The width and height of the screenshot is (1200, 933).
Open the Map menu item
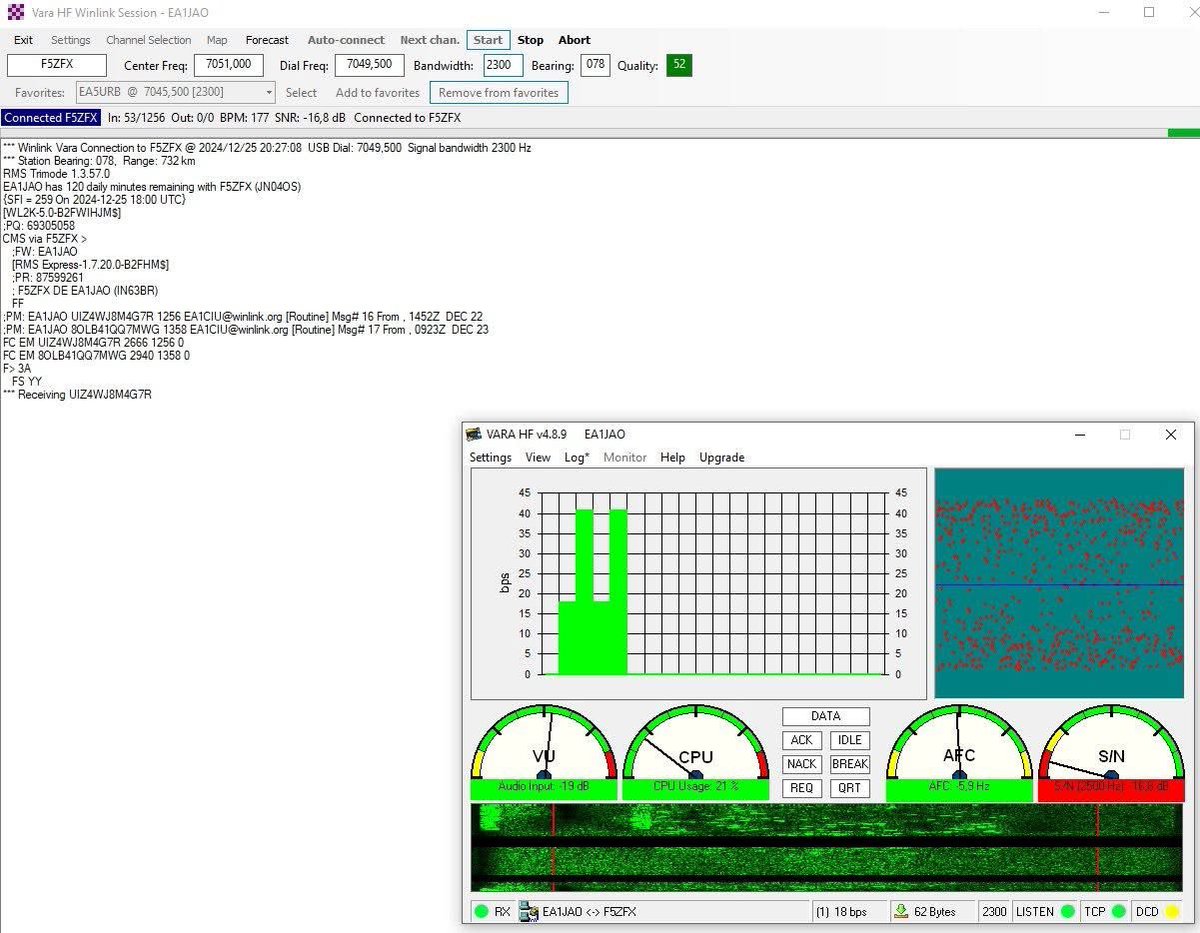(x=217, y=40)
